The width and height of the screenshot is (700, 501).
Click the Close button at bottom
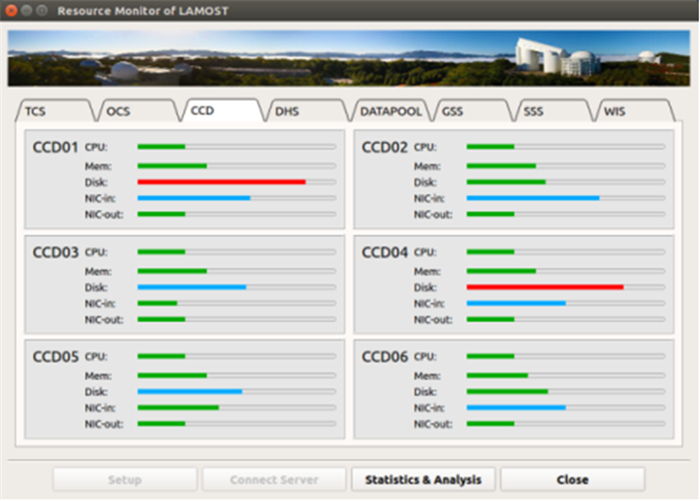572,479
